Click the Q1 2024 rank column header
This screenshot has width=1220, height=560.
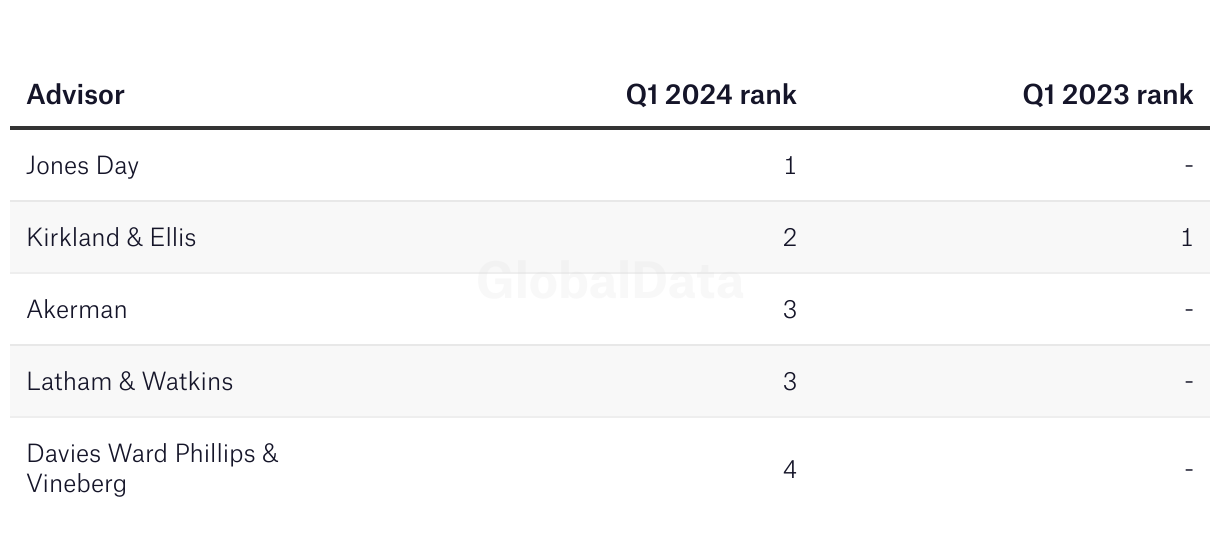pyautogui.click(x=711, y=95)
